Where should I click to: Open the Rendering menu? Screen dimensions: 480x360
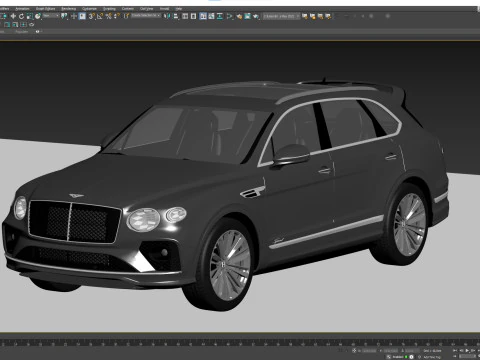(x=69, y=9)
